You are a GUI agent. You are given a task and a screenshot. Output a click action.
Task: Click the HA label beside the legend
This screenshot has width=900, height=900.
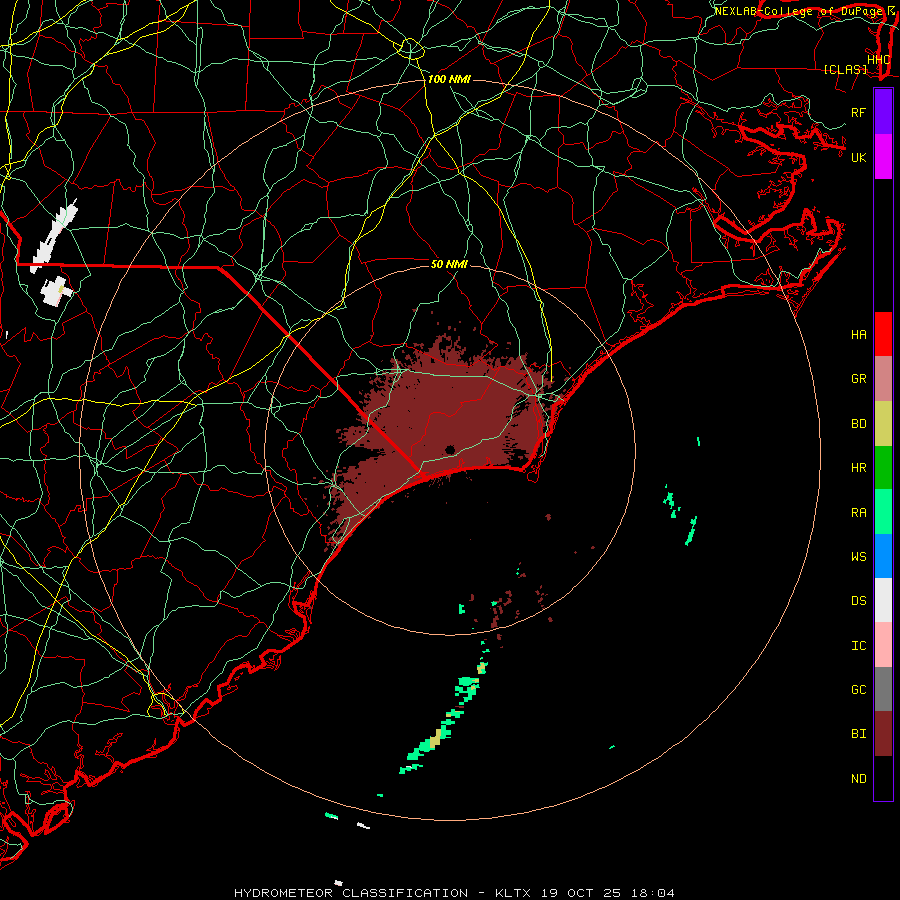point(859,334)
